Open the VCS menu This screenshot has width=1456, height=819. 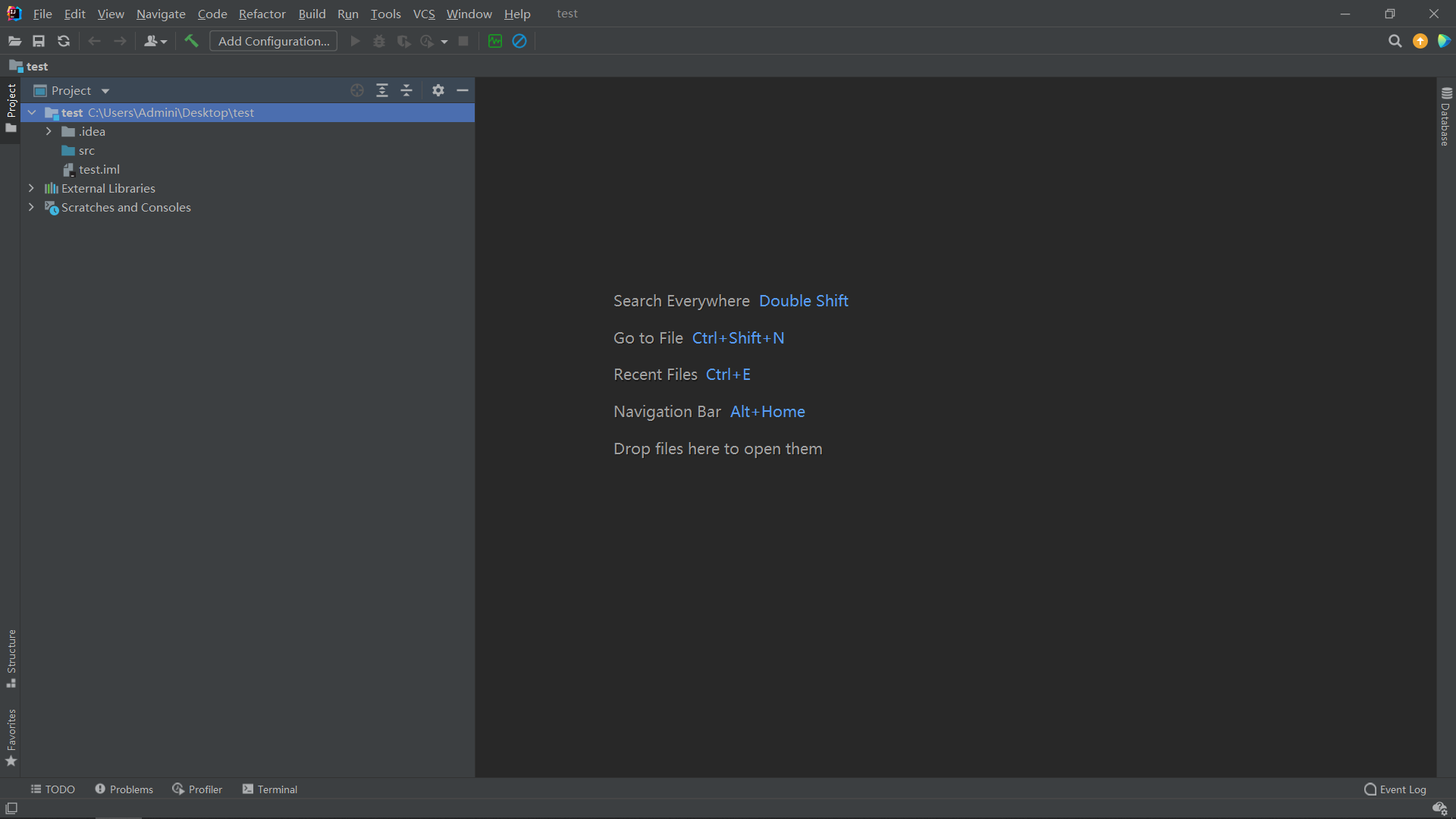coord(424,14)
